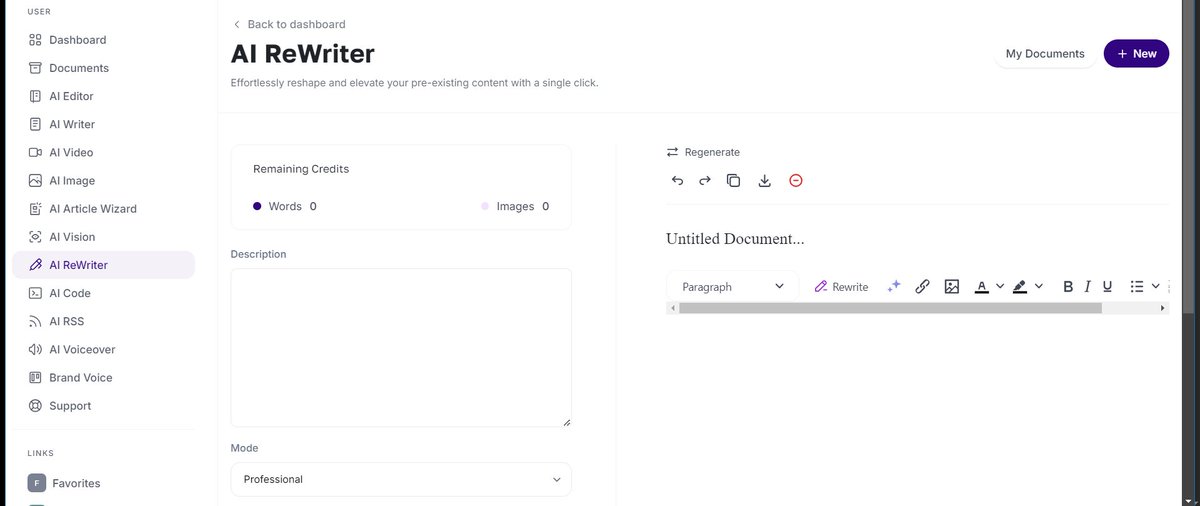Toggle bold formatting
Image resolution: width=1200 pixels, height=506 pixels.
(x=1068, y=286)
